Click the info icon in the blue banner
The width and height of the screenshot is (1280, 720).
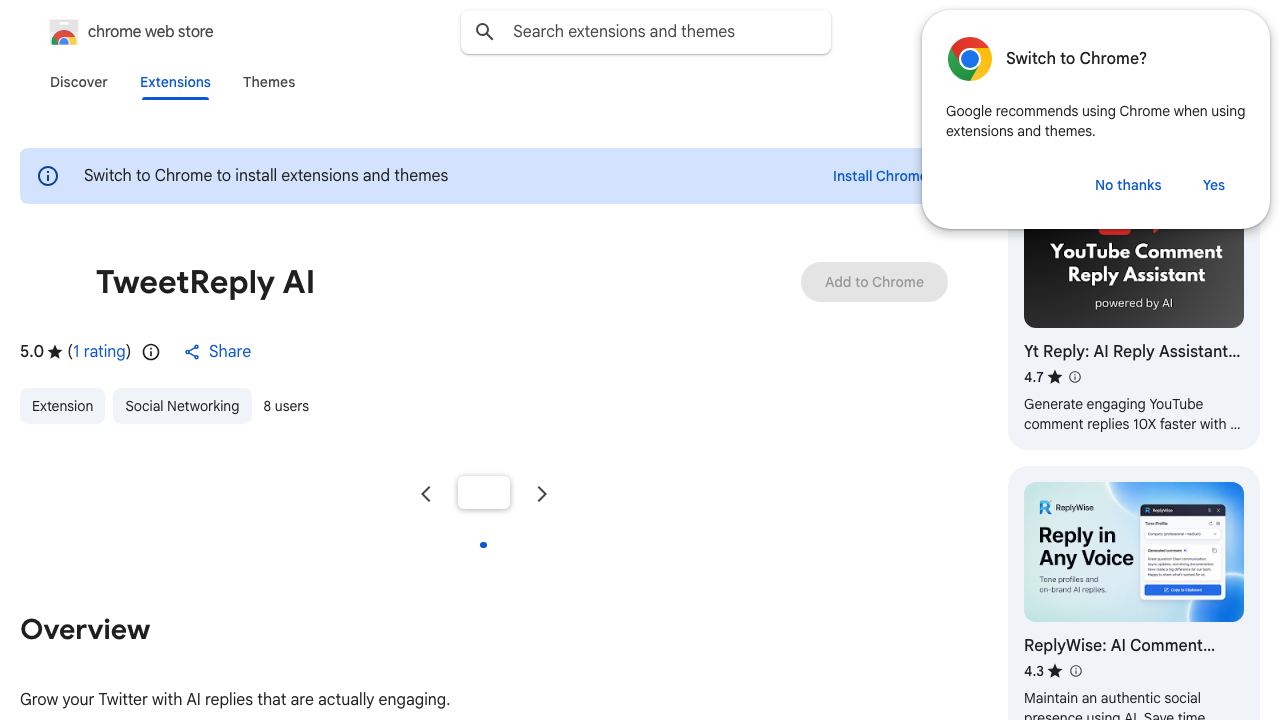pyautogui.click(x=48, y=176)
